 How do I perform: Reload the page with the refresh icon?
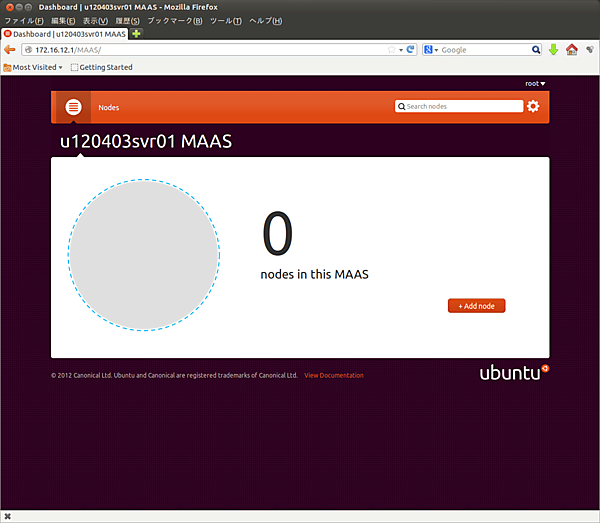410,49
